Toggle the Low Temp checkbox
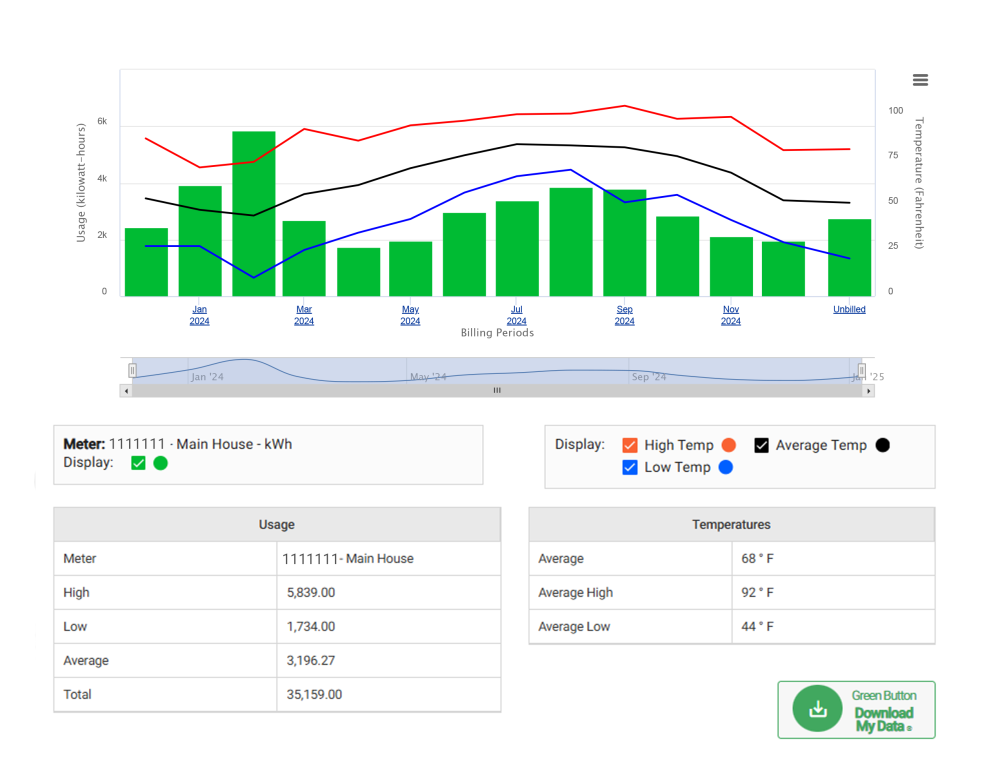The width and height of the screenshot is (1000, 784). tap(630, 467)
